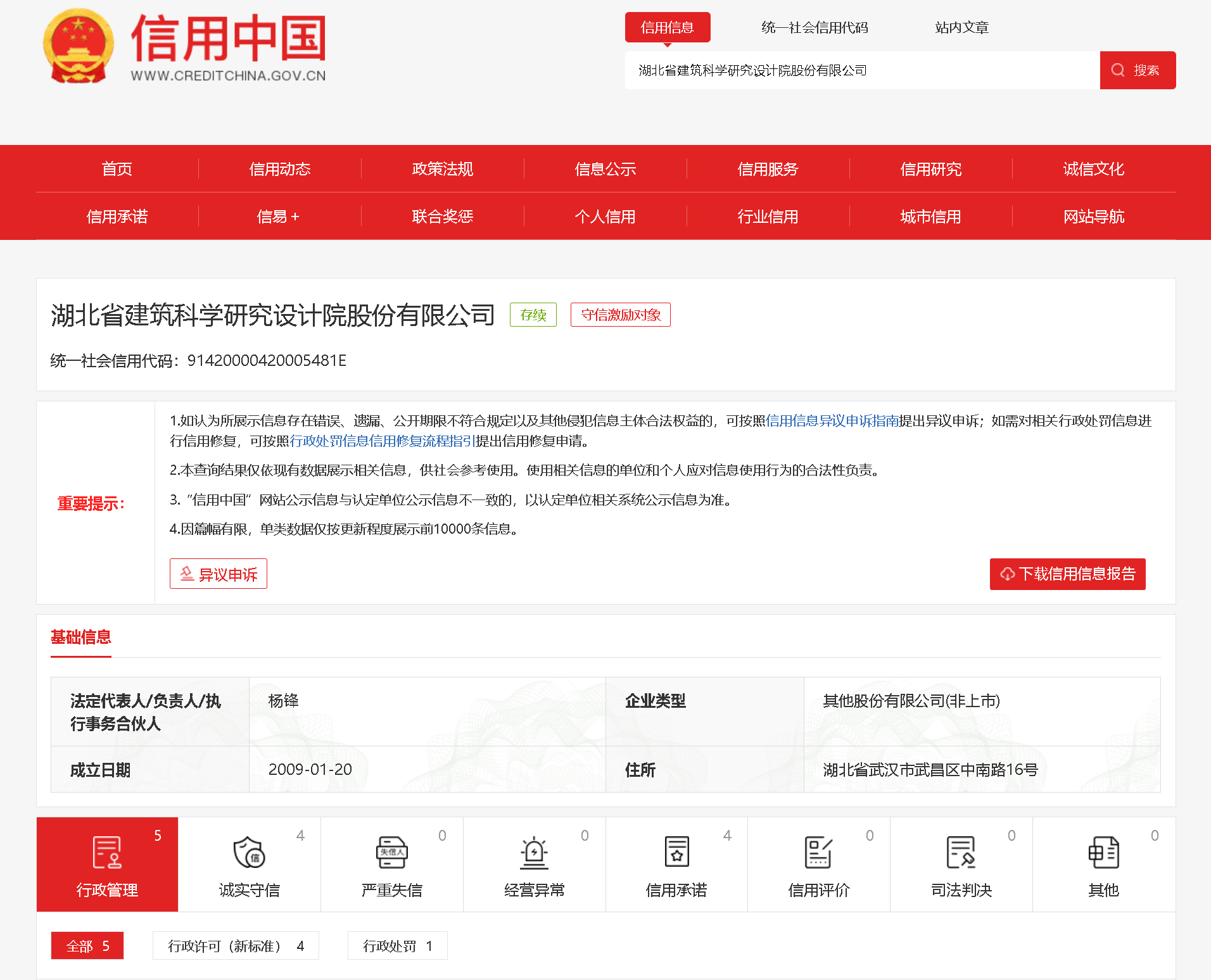
Task: Click gavel icon on 异议申诉 button
Action: tap(187, 574)
